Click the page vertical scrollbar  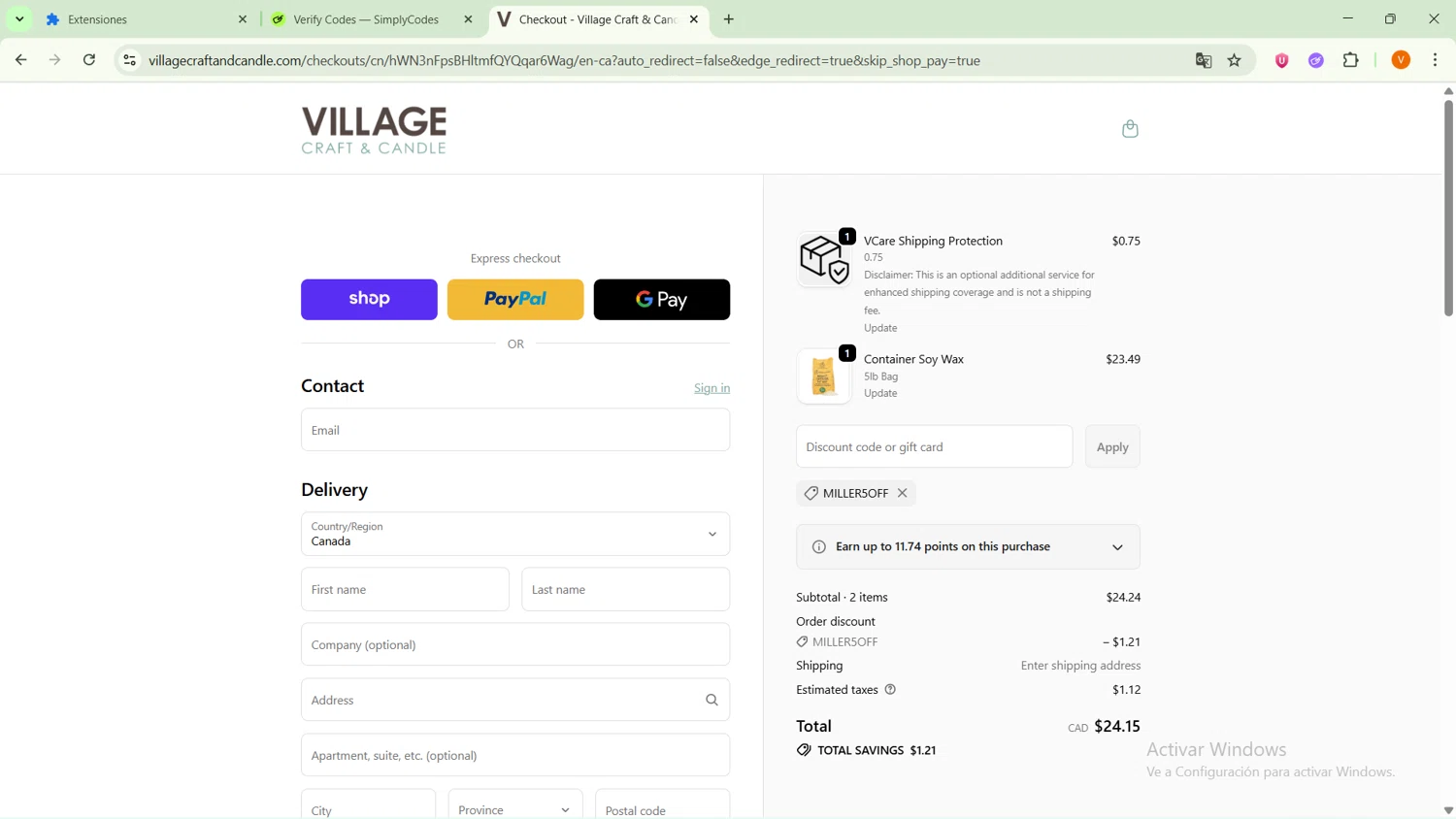[x=1448, y=208]
